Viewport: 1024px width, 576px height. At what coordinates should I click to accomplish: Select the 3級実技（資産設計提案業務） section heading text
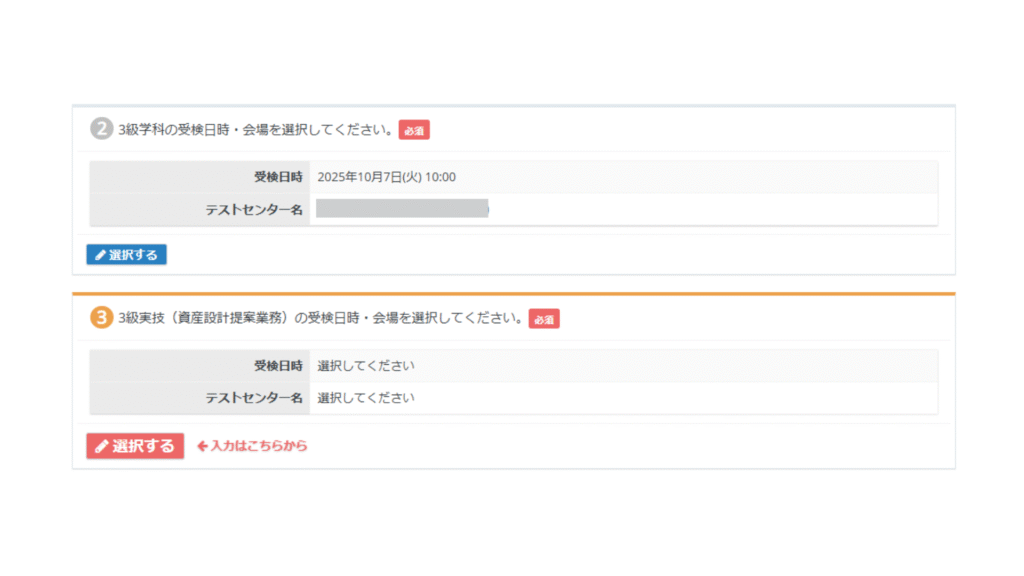click(x=321, y=319)
